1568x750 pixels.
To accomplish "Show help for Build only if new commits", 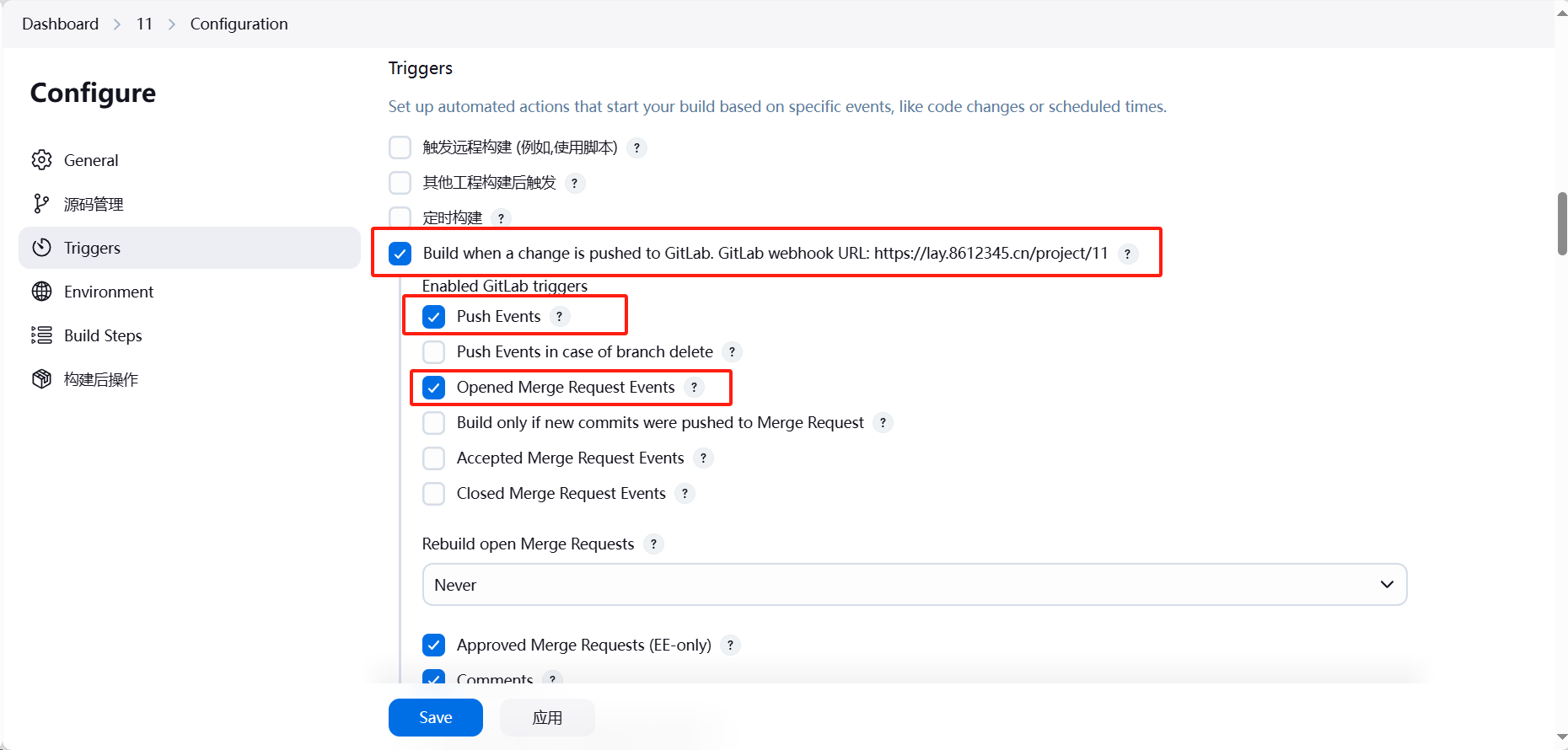I will coord(883,423).
